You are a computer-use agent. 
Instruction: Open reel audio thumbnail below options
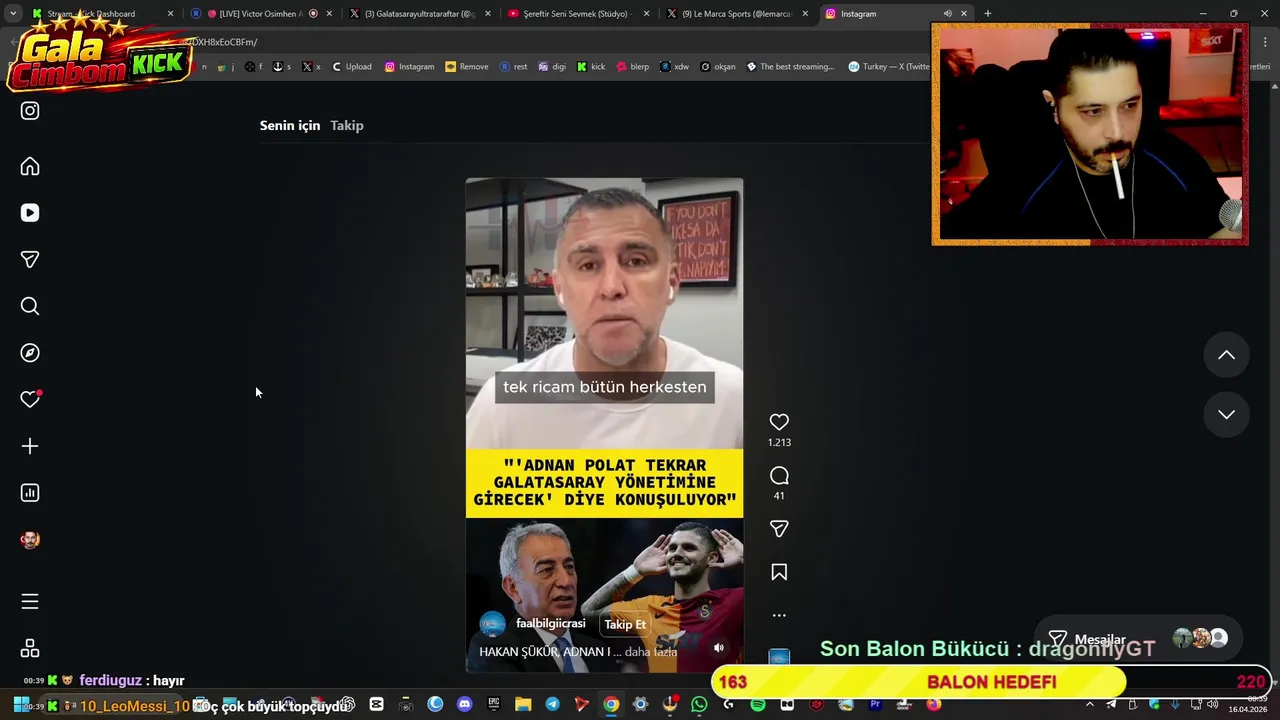(x=779, y=658)
